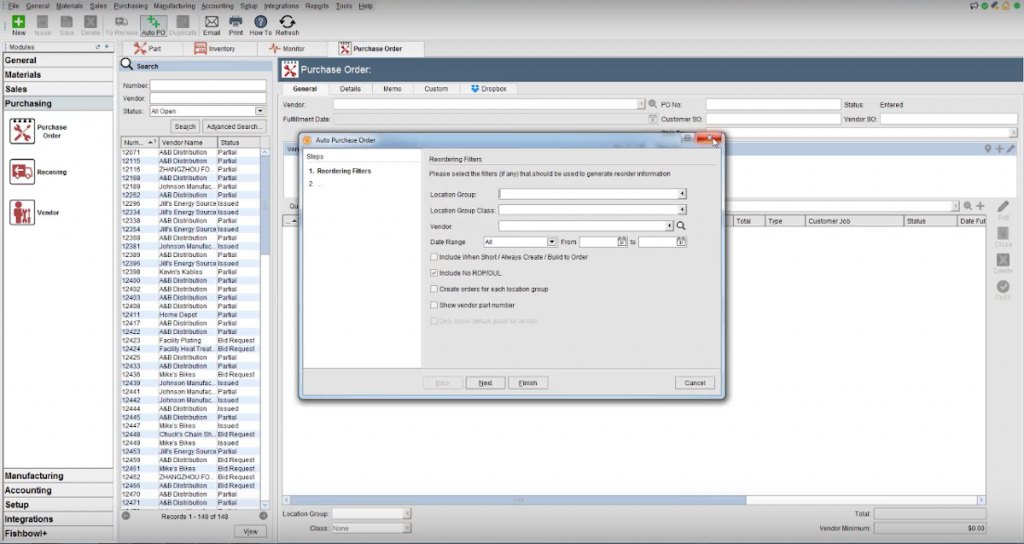The width and height of the screenshot is (1024, 544).
Task: Open the Vendor module icon
Action: pyautogui.click(x=22, y=212)
